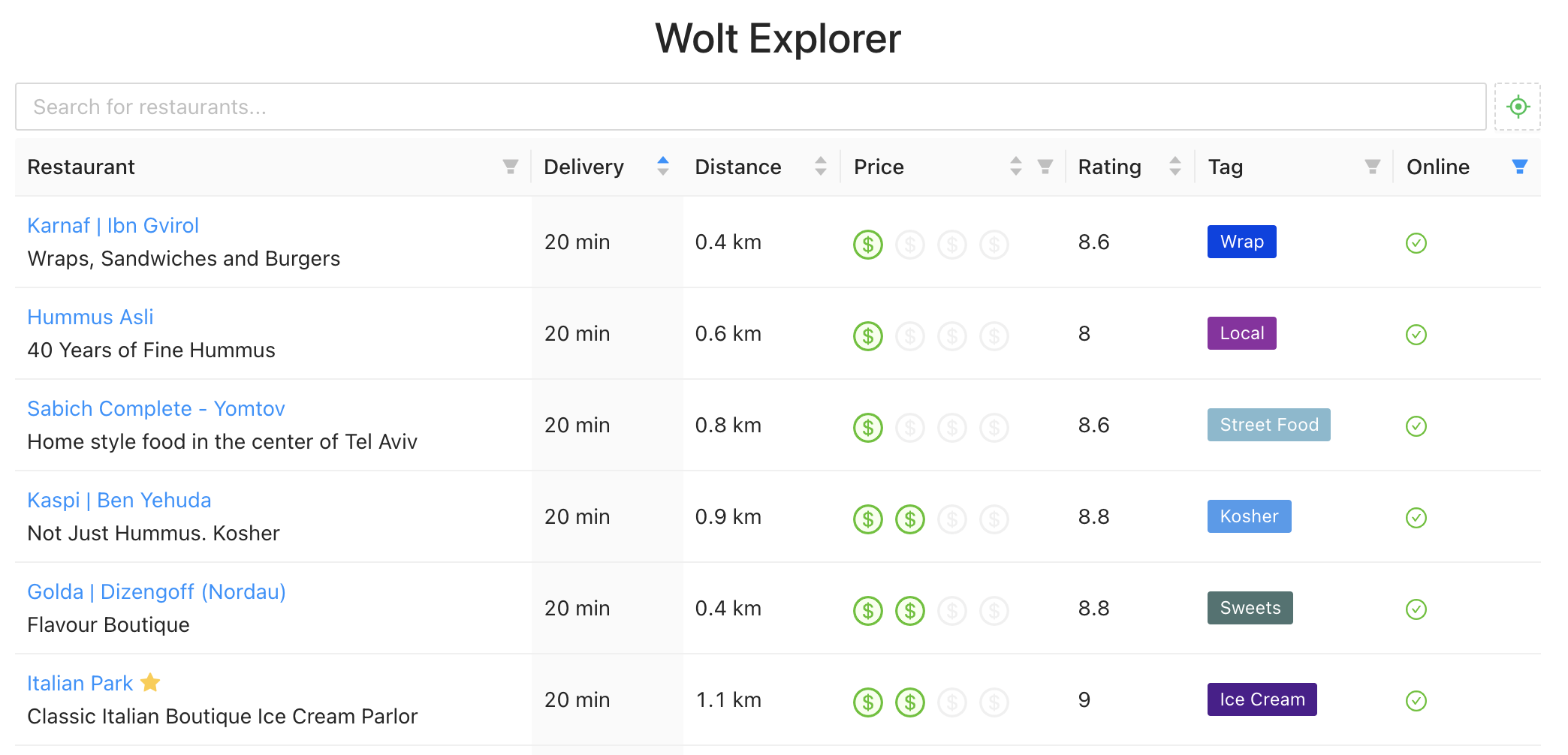Sort the Price column
Screen dimensions: 1568x755
coord(1016,166)
